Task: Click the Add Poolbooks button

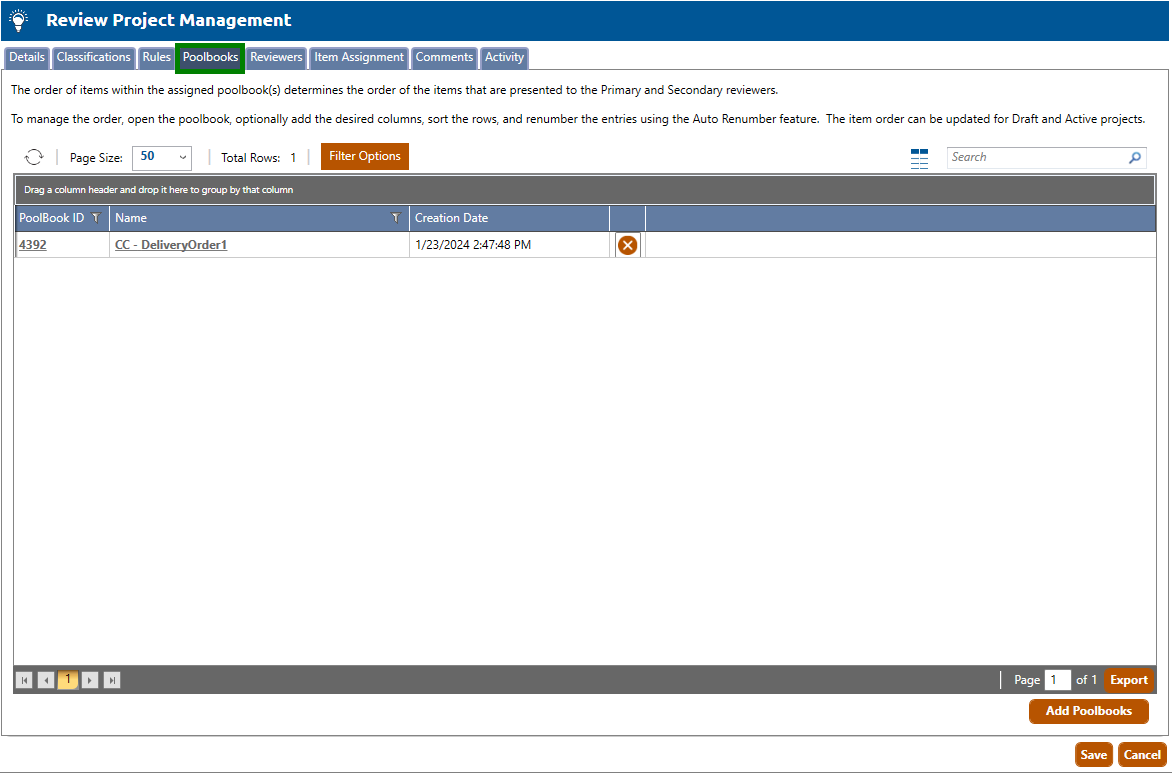Action: coord(1088,711)
